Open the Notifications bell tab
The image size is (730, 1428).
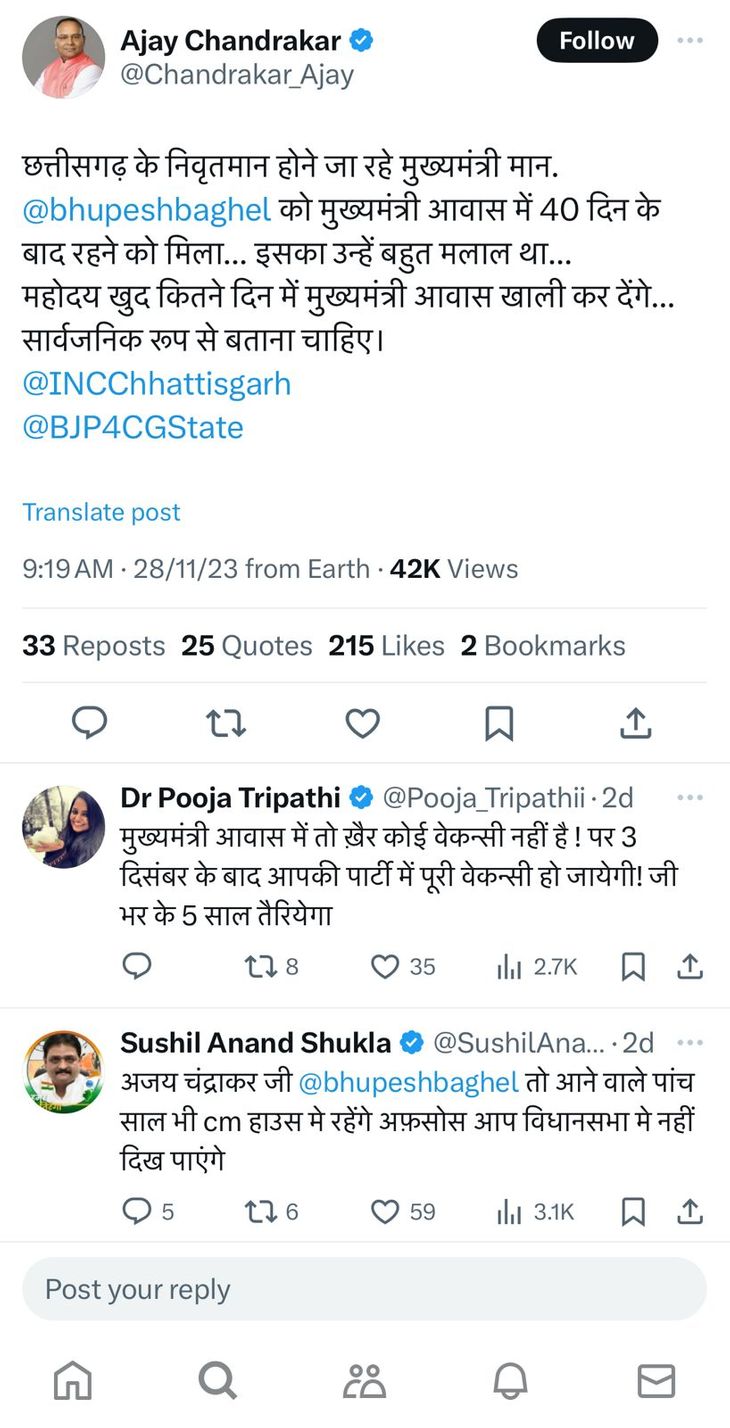click(510, 1381)
